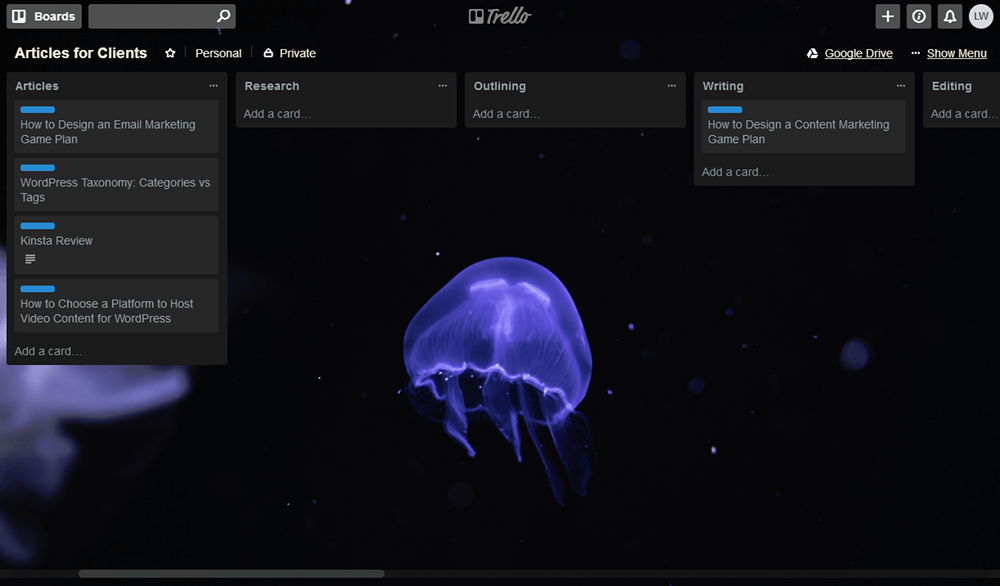Click Add a card in Editing list
The width and height of the screenshot is (1000, 586).
pyautogui.click(x=964, y=114)
